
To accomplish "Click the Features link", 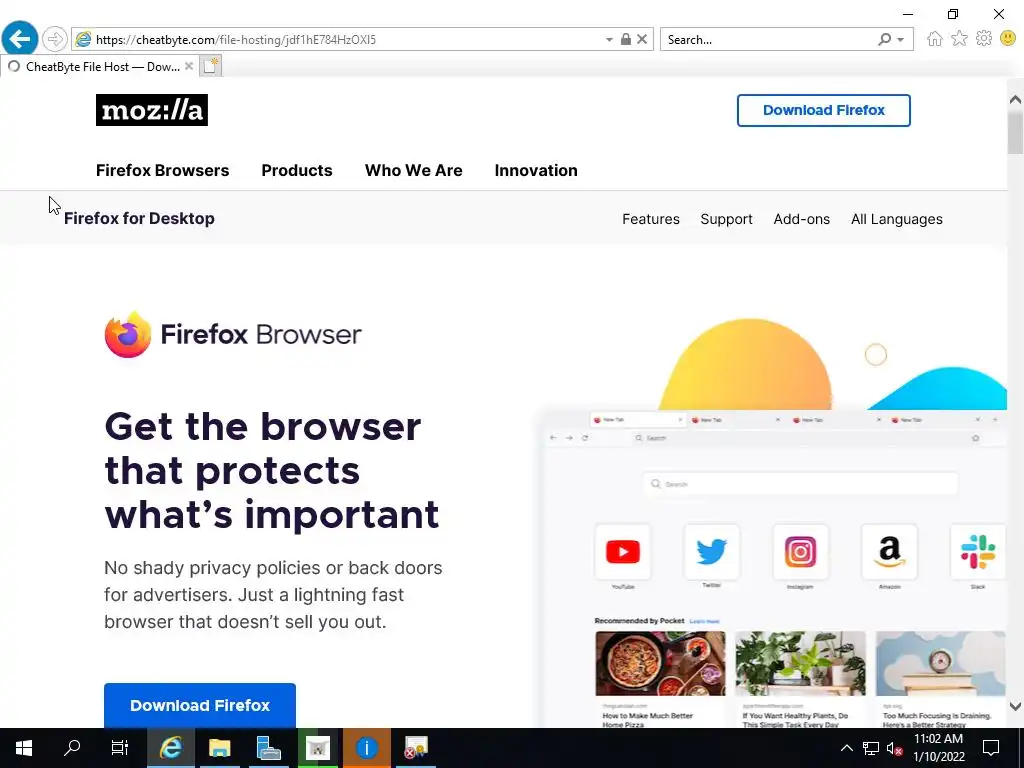I will pyautogui.click(x=651, y=219).
